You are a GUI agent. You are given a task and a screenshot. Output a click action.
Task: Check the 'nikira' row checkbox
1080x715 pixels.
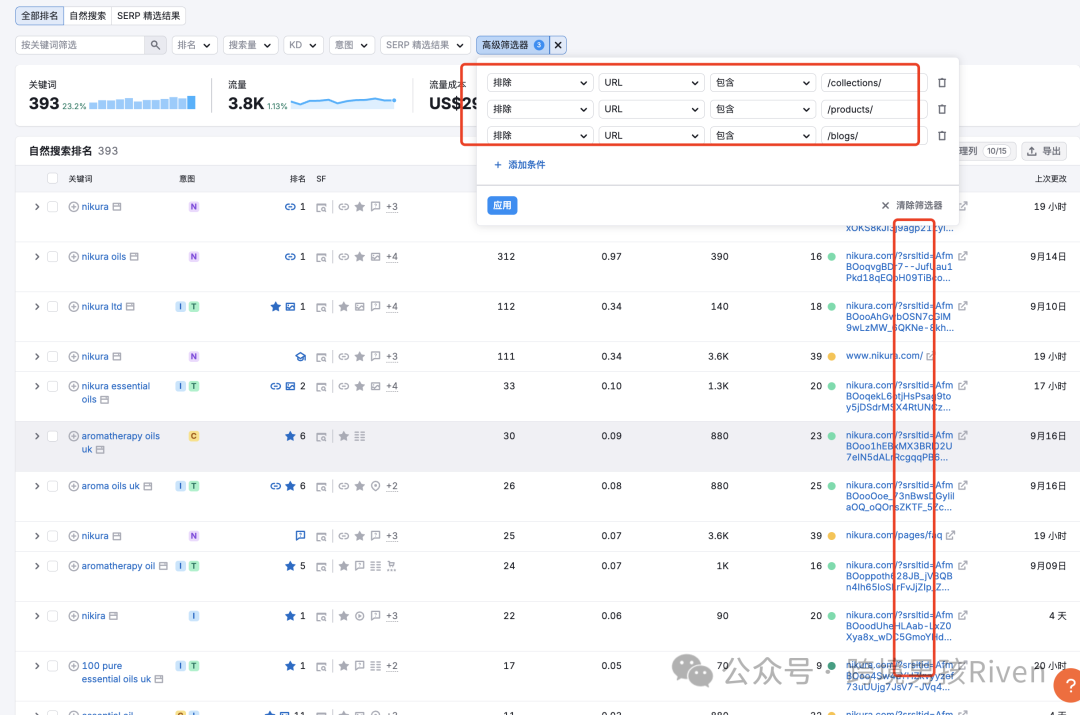pos(52,616)
